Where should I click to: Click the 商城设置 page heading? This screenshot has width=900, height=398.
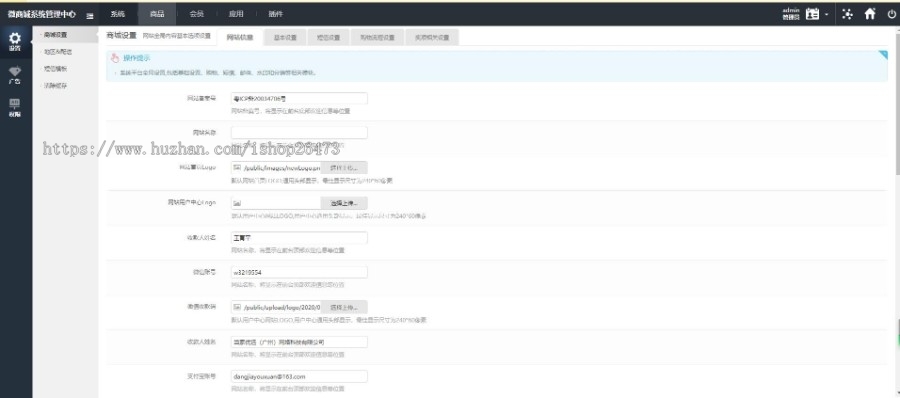[x=122, y=36]
